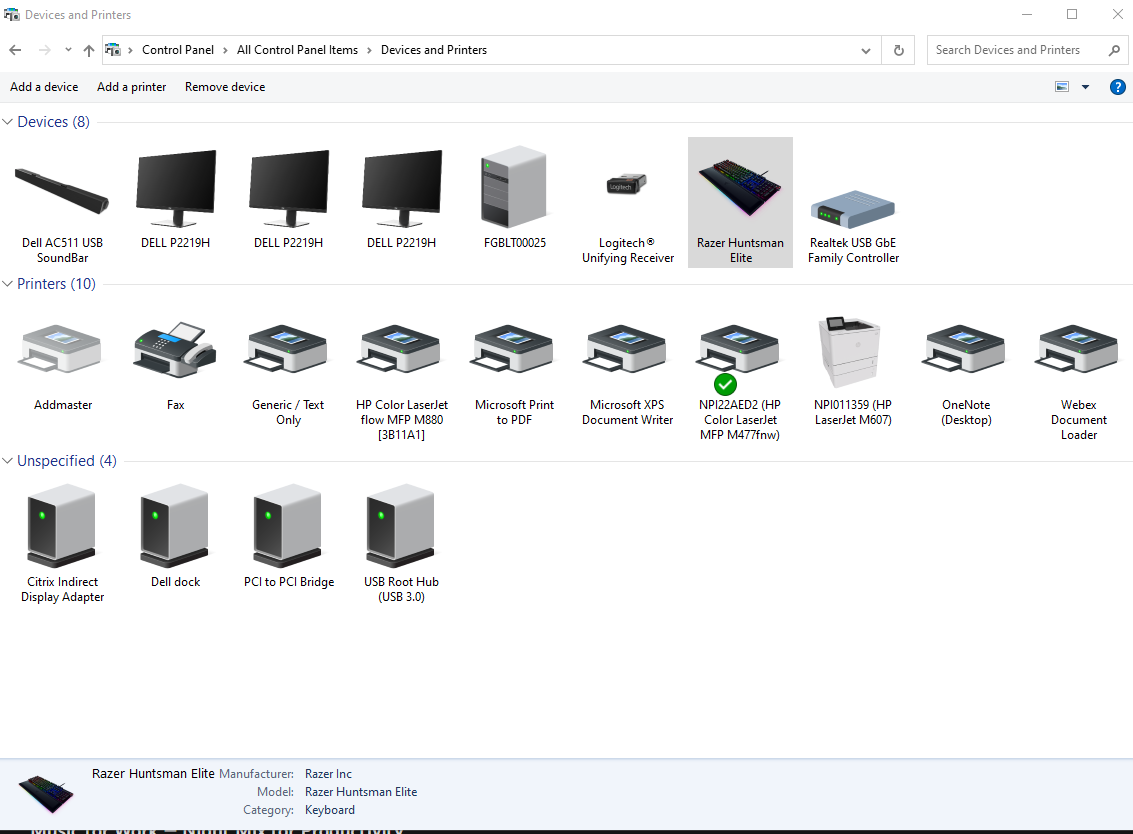Select the default NPI22AED2 HP M477fnw printer
Image resolution: width=1133 pixels, height=834 pixels.
740,381
